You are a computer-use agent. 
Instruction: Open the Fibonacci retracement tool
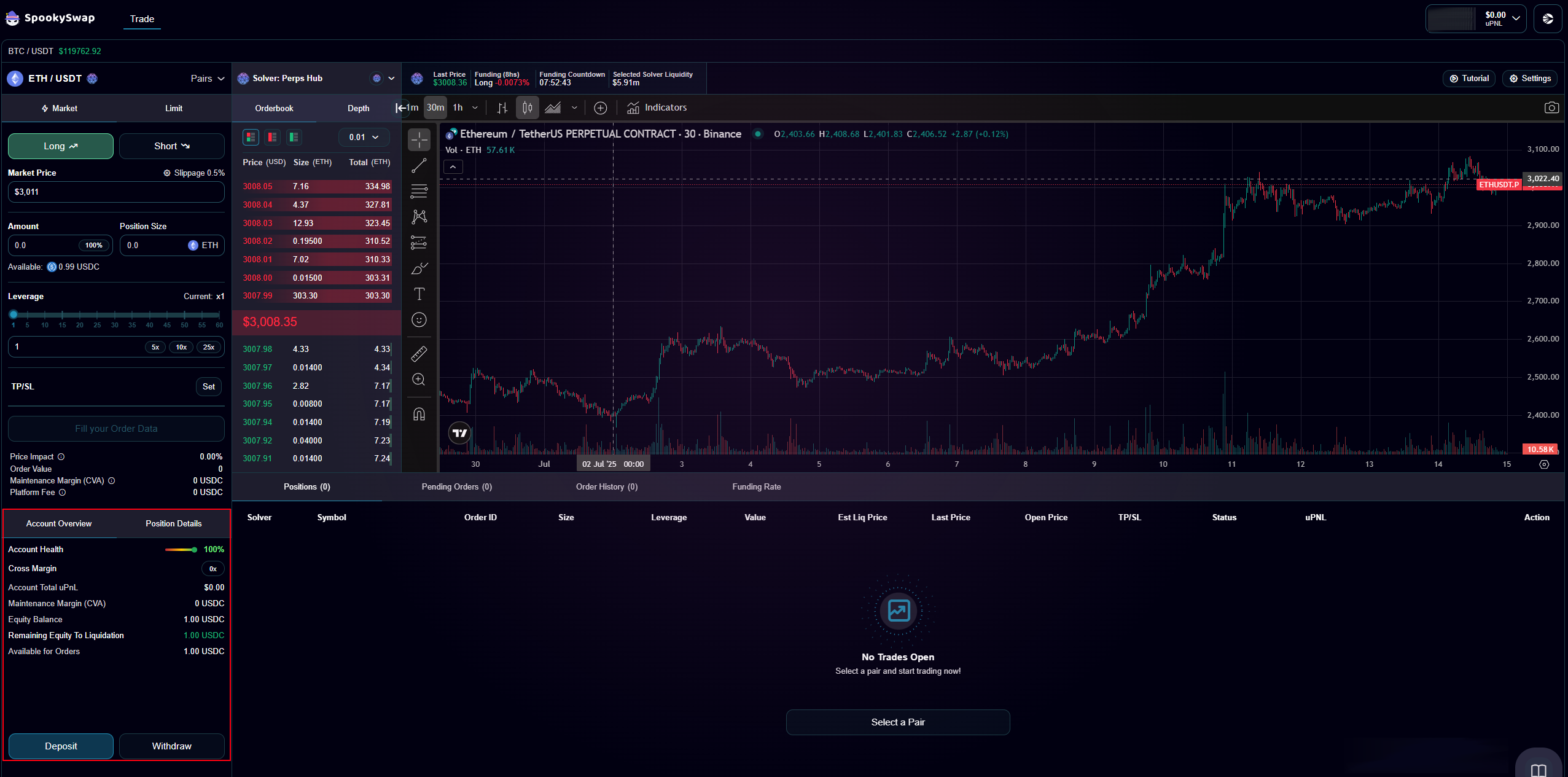(419, 191)
